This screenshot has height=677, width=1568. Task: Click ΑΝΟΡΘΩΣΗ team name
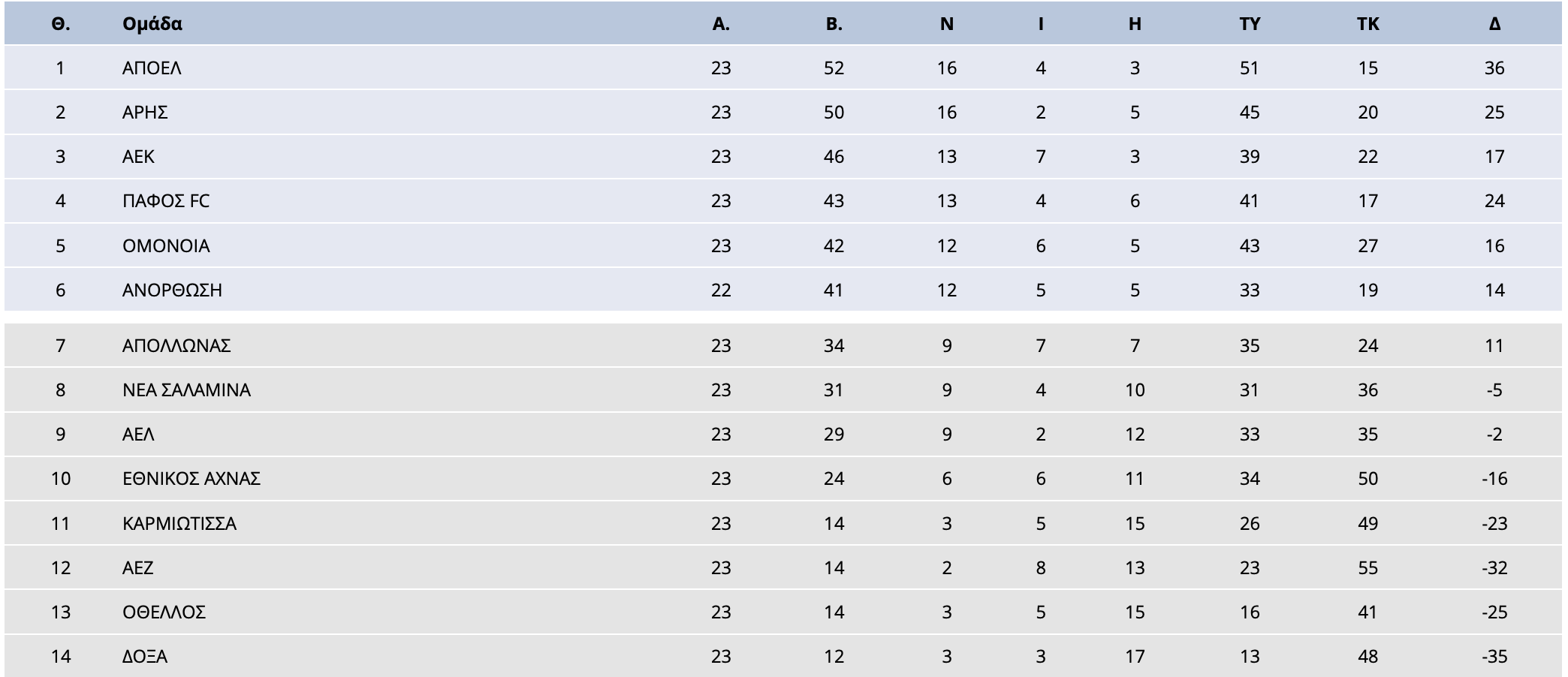172,290
